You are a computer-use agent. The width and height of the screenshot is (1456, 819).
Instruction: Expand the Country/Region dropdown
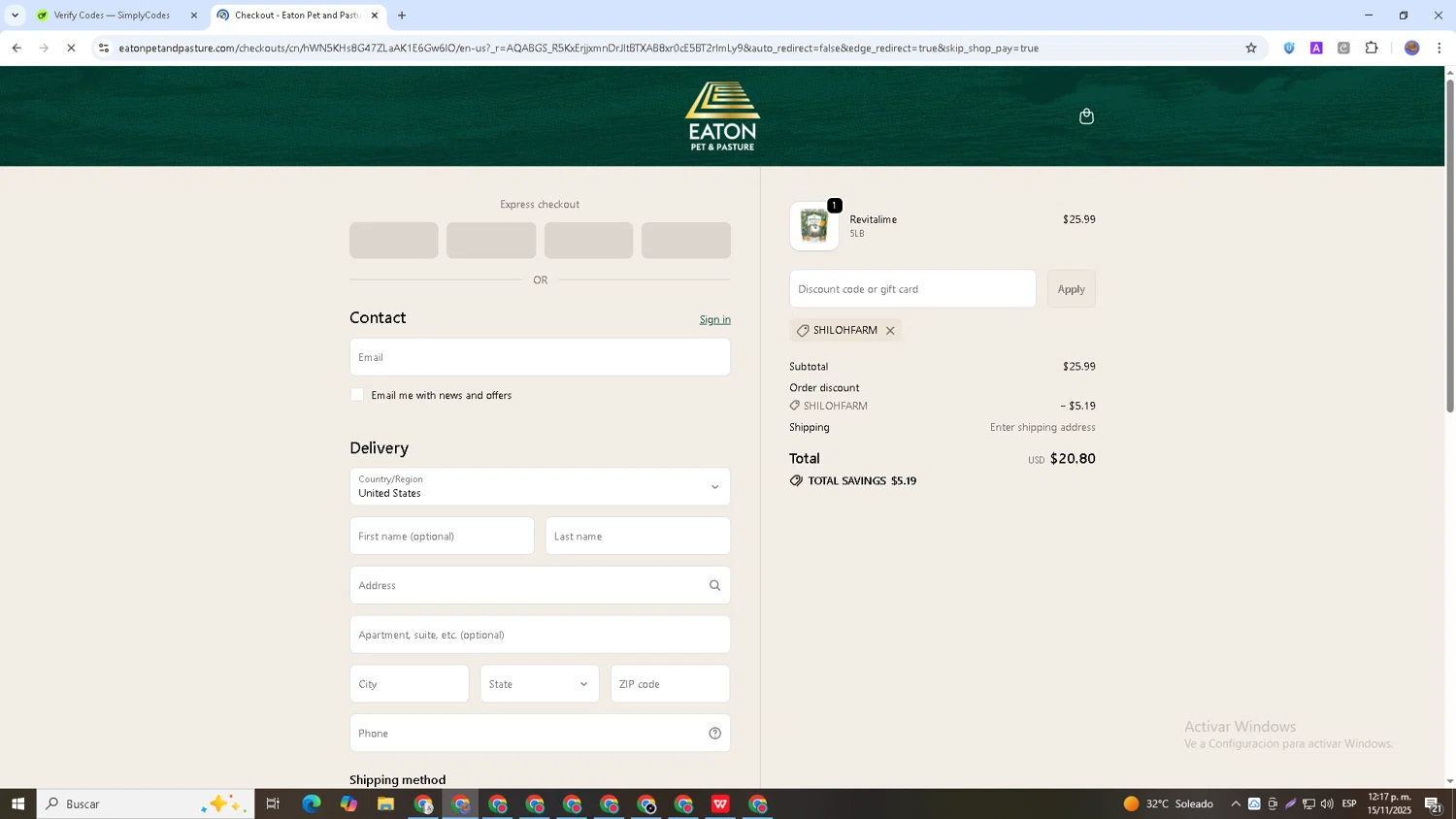(540, 487)
